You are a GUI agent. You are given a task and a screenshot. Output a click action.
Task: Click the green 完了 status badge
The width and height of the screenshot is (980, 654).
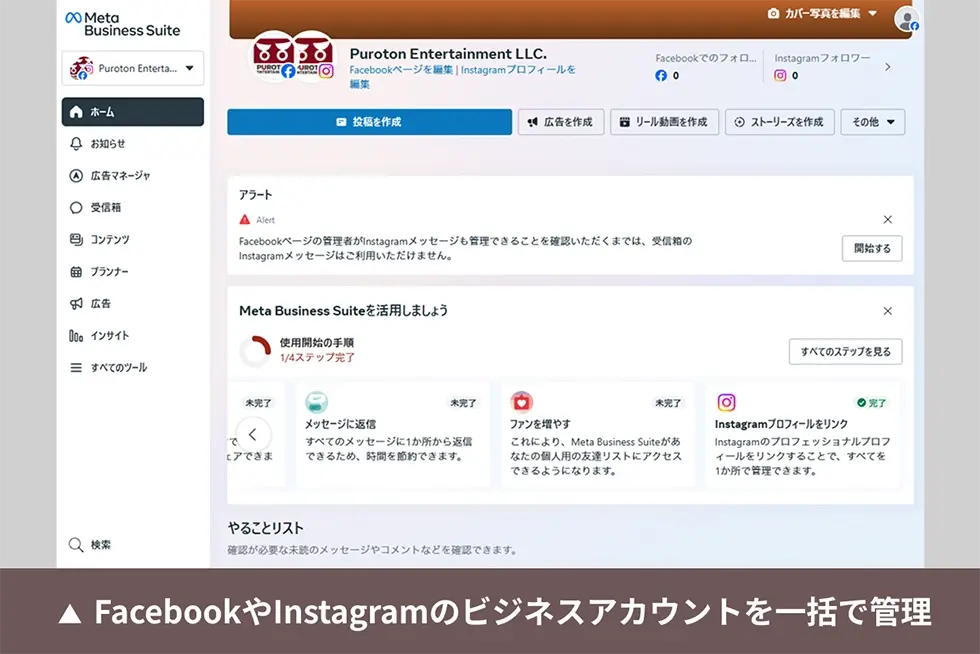(871, 403)
